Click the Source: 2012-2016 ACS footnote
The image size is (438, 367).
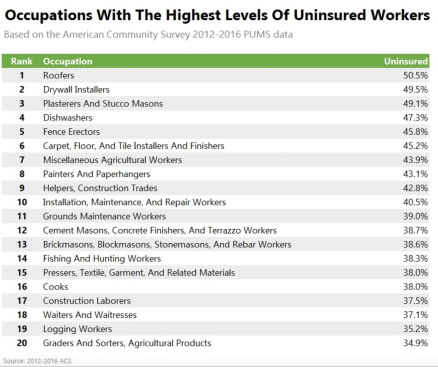pos(37,361)
